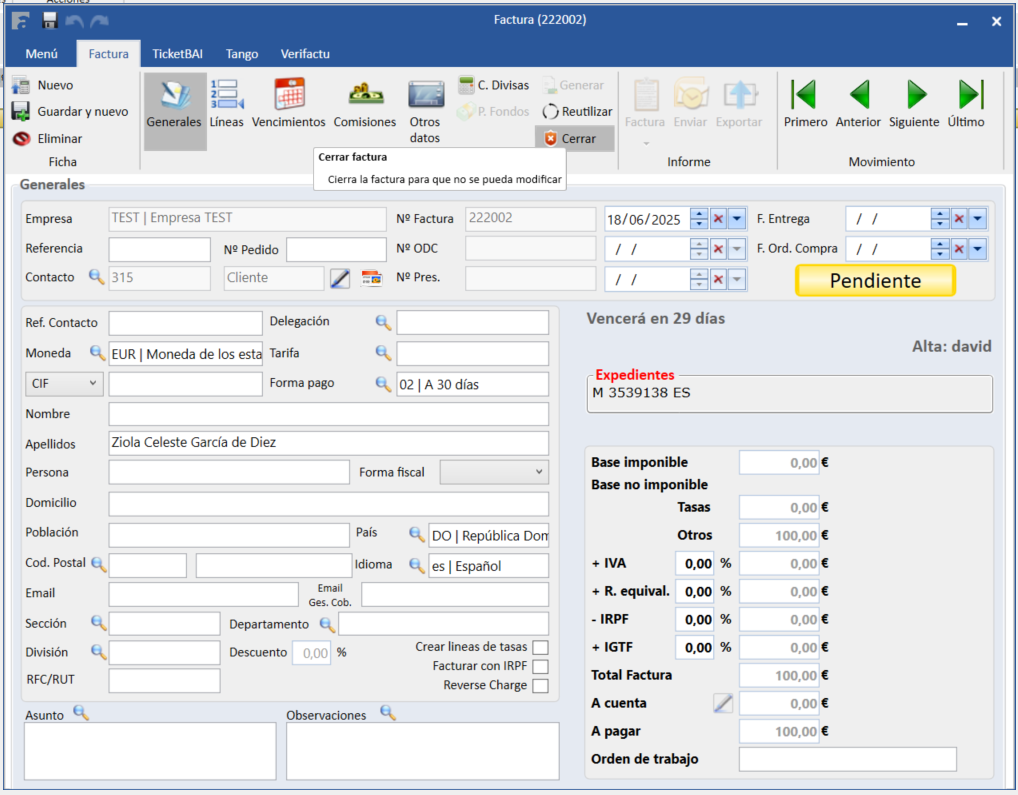Go to Siguiente record
This screenshot has height=795, width=1018.
tap(914, 104)
